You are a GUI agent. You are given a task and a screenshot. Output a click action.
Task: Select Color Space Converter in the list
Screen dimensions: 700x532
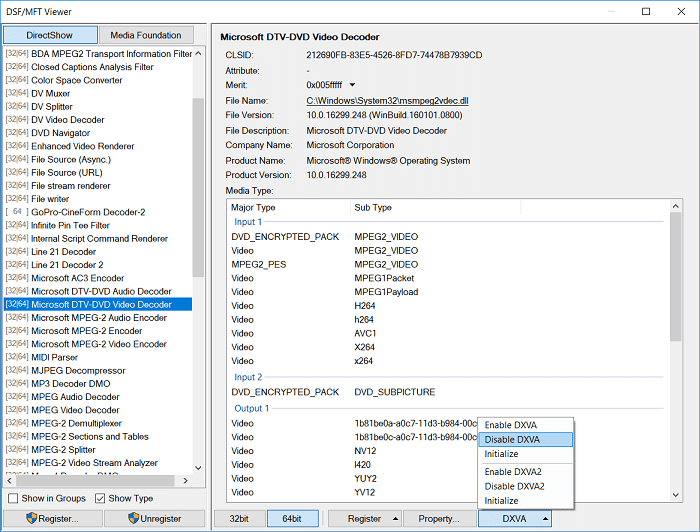[98, 80]
